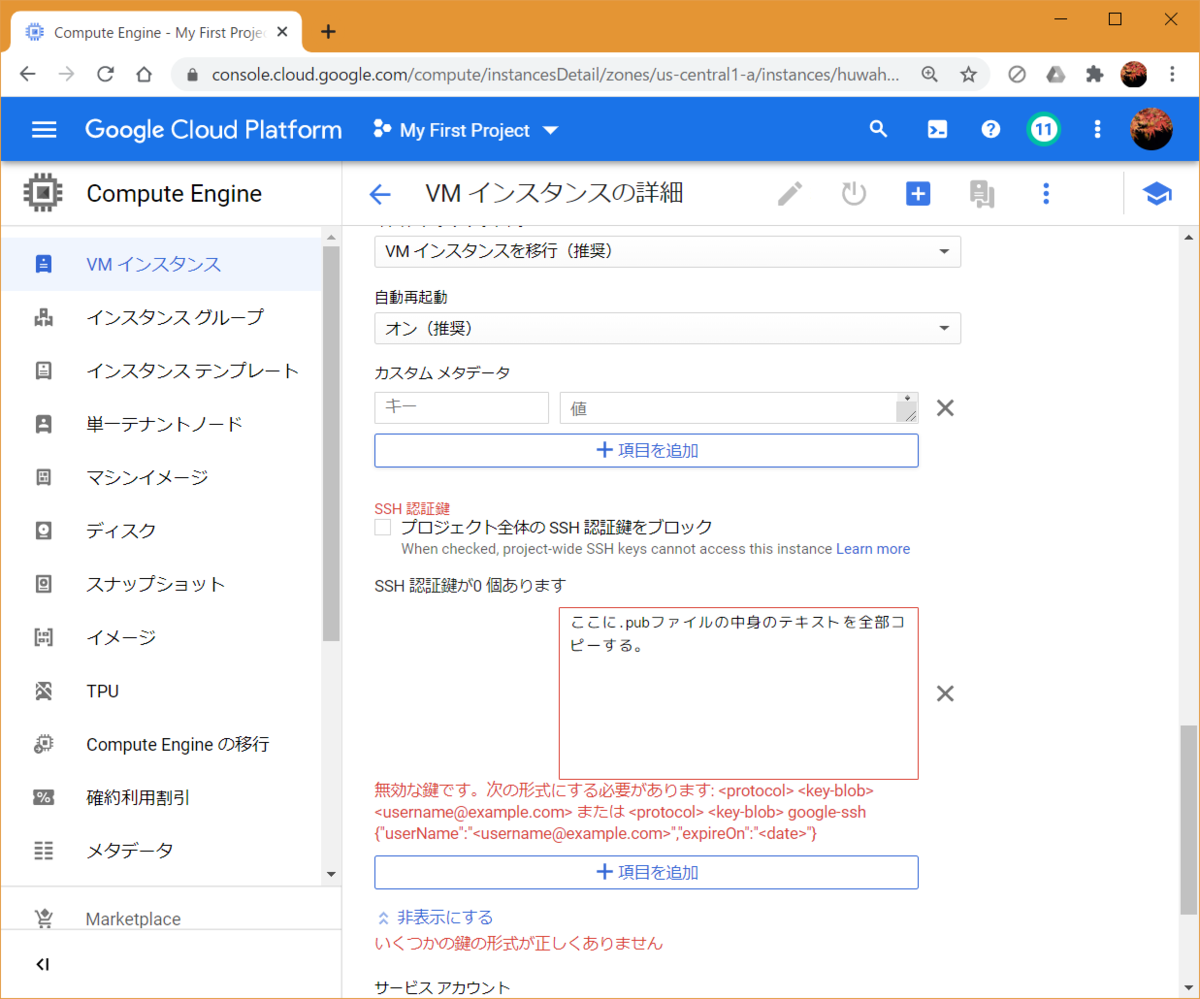The width and height of the screenshot is (1200, 999).
Task: Click the blue create-similar plus icon
Action: tap(918, 194)
